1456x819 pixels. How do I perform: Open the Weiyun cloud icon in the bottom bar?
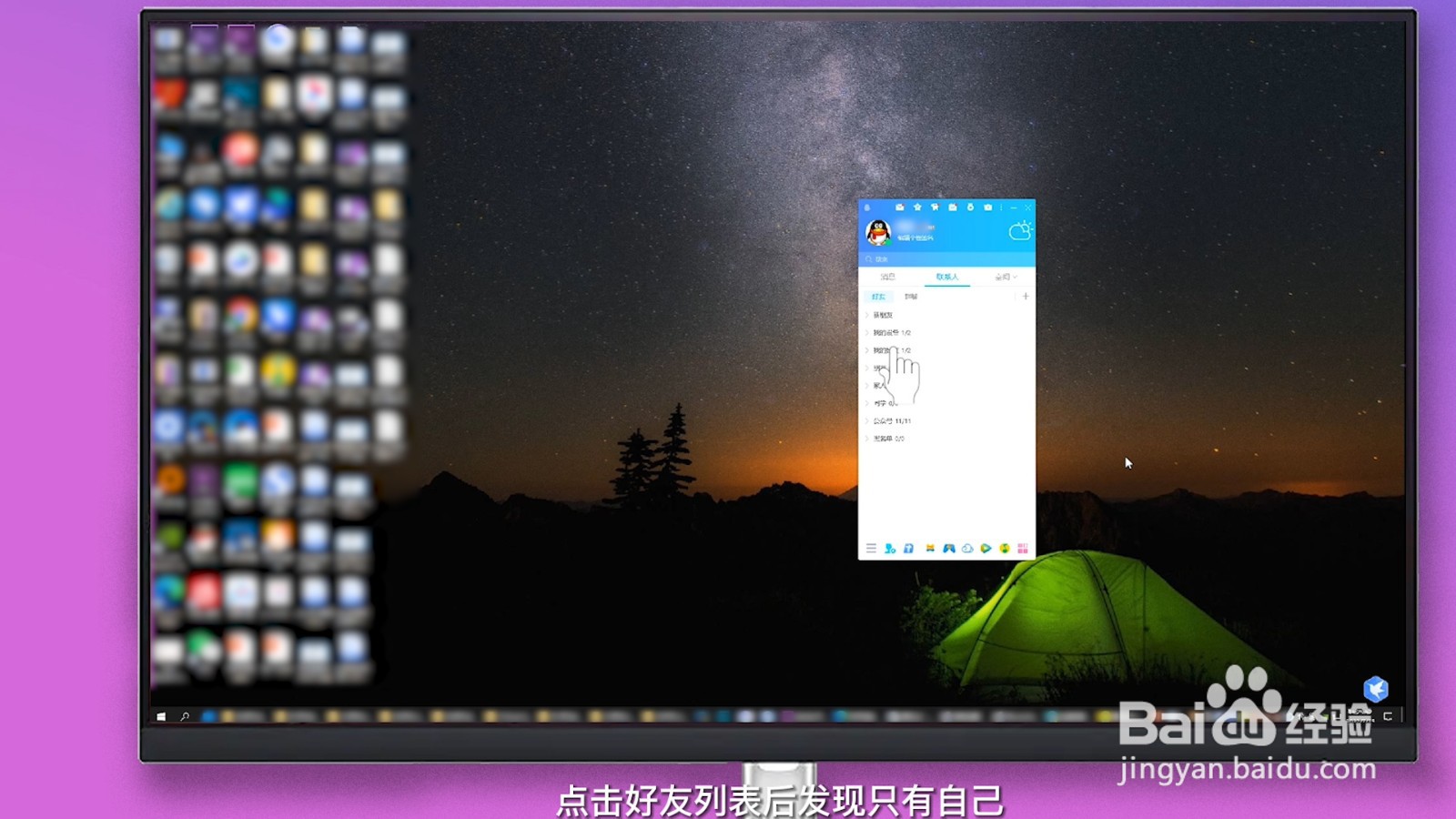click(x=967, y=548)
